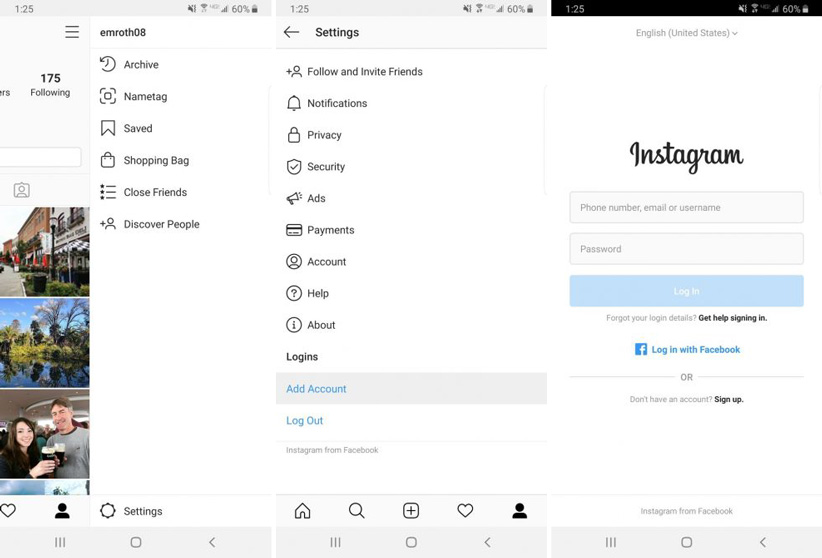Open the Shopping Bag icon

(x=108, y=160)
